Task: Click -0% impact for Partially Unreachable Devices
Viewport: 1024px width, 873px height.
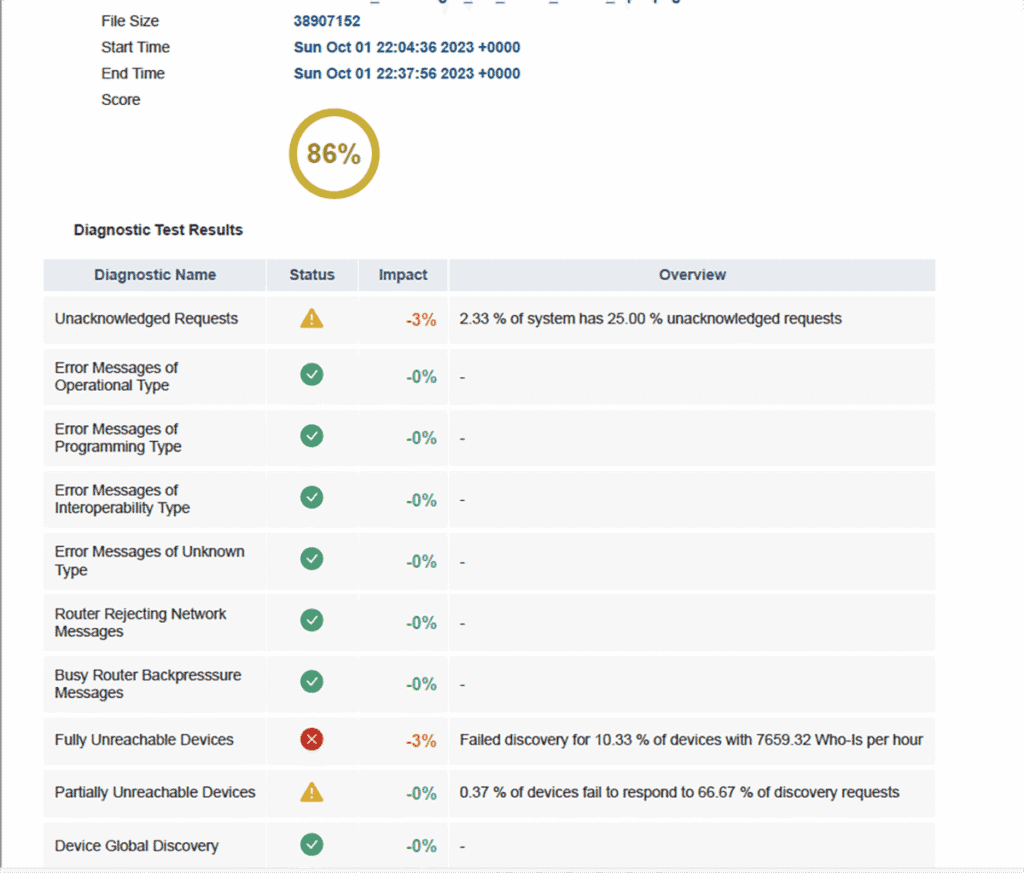Action: coord(421,793)
